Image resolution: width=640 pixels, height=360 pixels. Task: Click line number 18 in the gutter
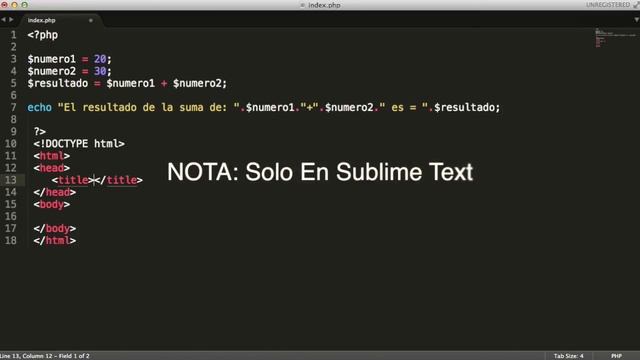pyautogui.click(x=11, y=240)
